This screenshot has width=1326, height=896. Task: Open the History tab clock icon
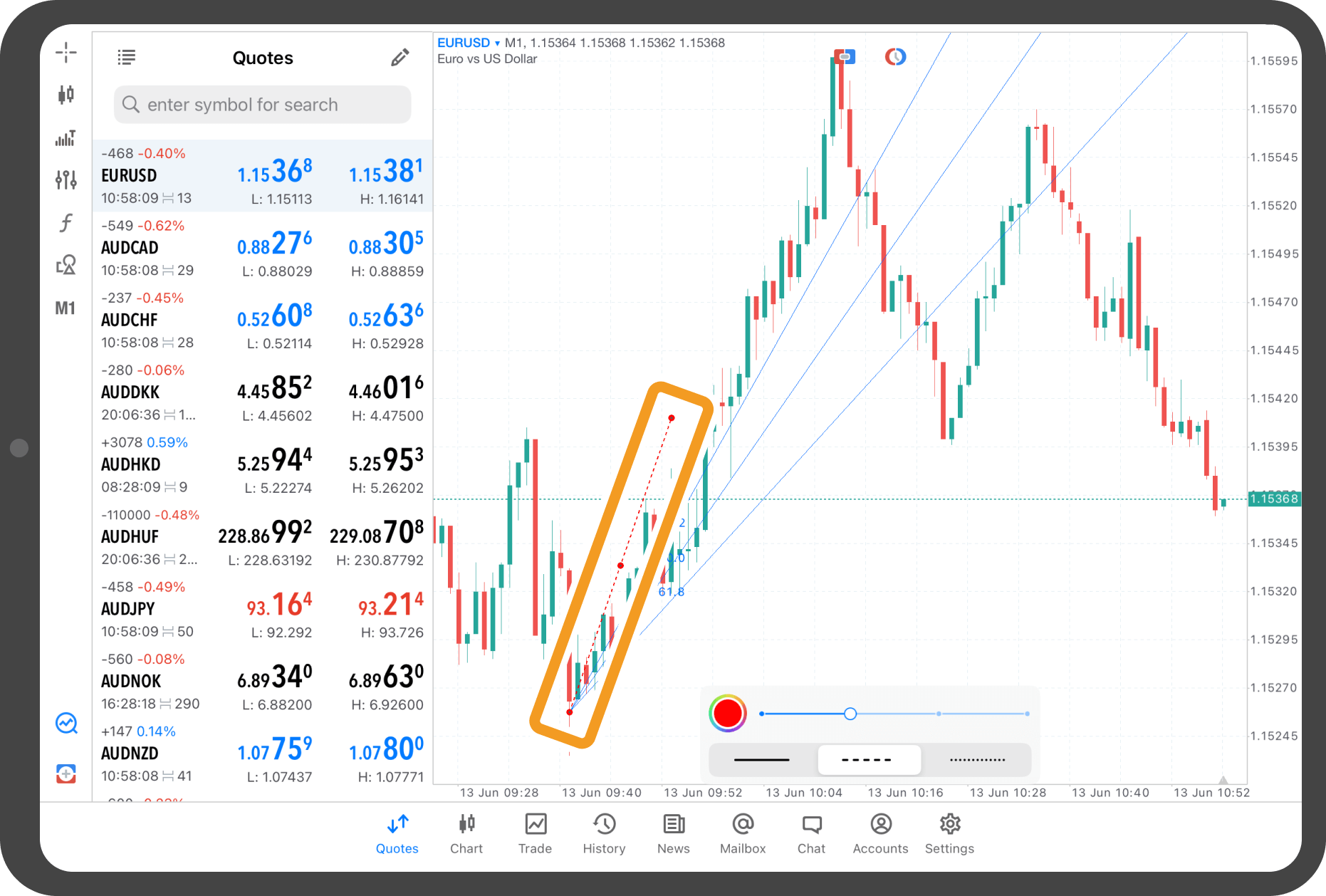[603, 833]
